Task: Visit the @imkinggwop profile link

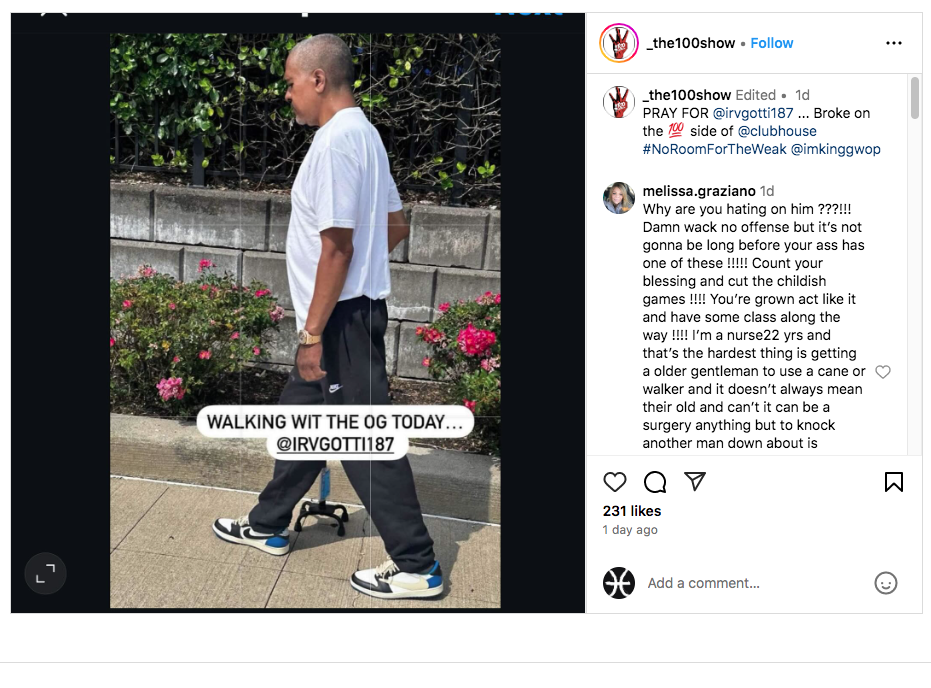Action: [x=835, y=149]
